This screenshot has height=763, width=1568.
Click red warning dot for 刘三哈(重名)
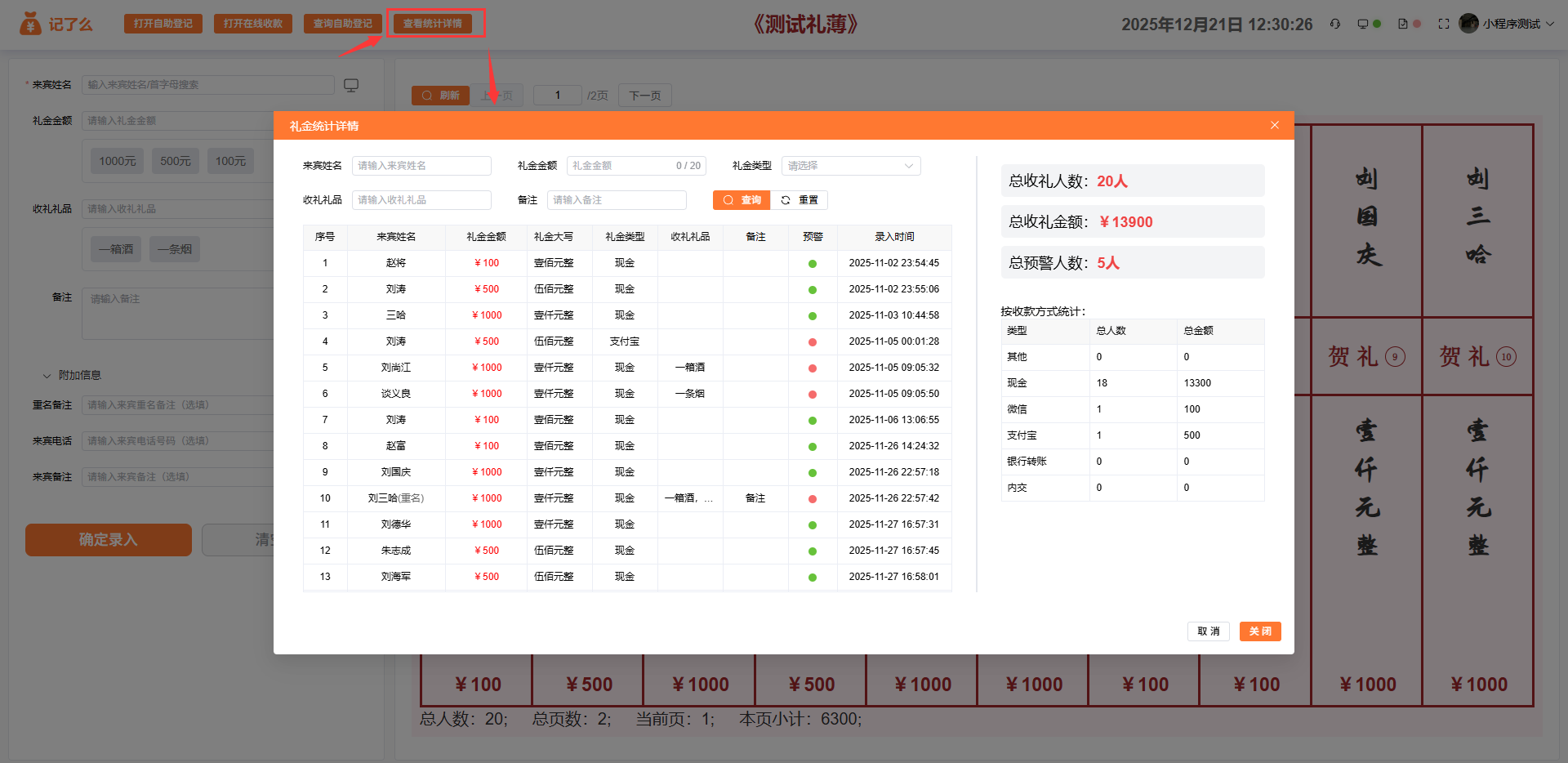click(x=813, y=499)
